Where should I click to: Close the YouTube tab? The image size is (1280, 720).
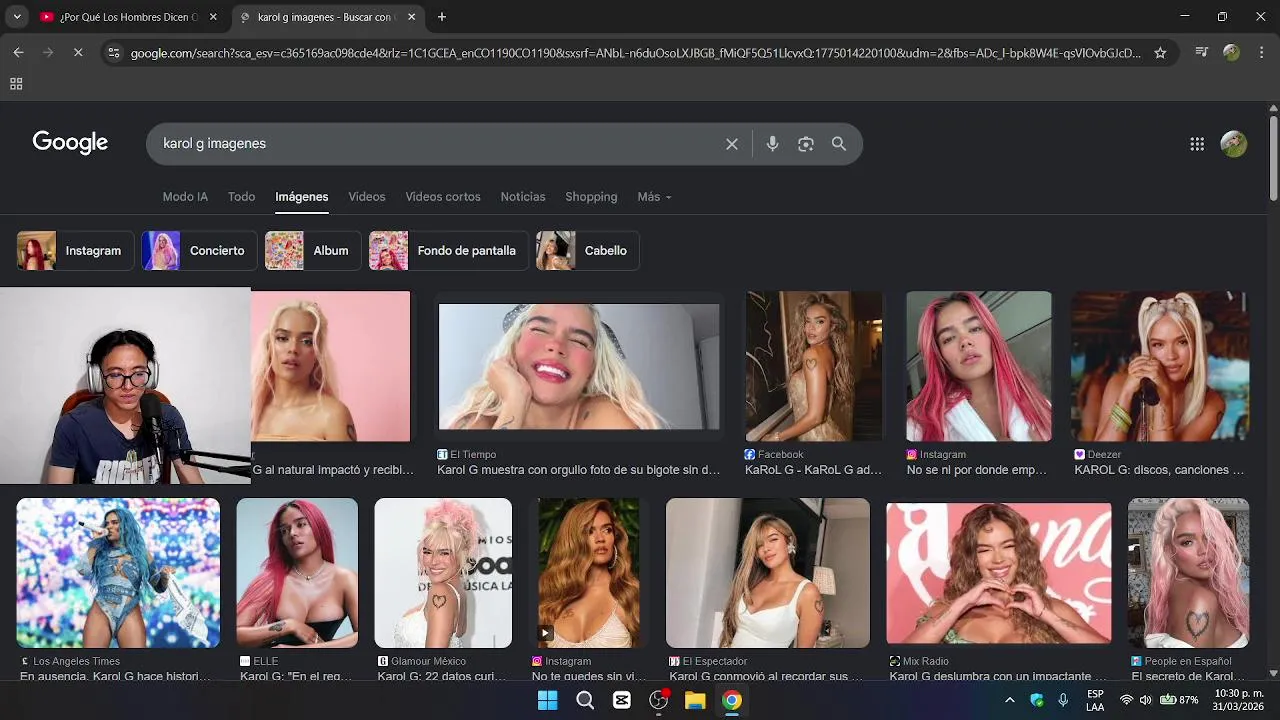tap(213, 17)
